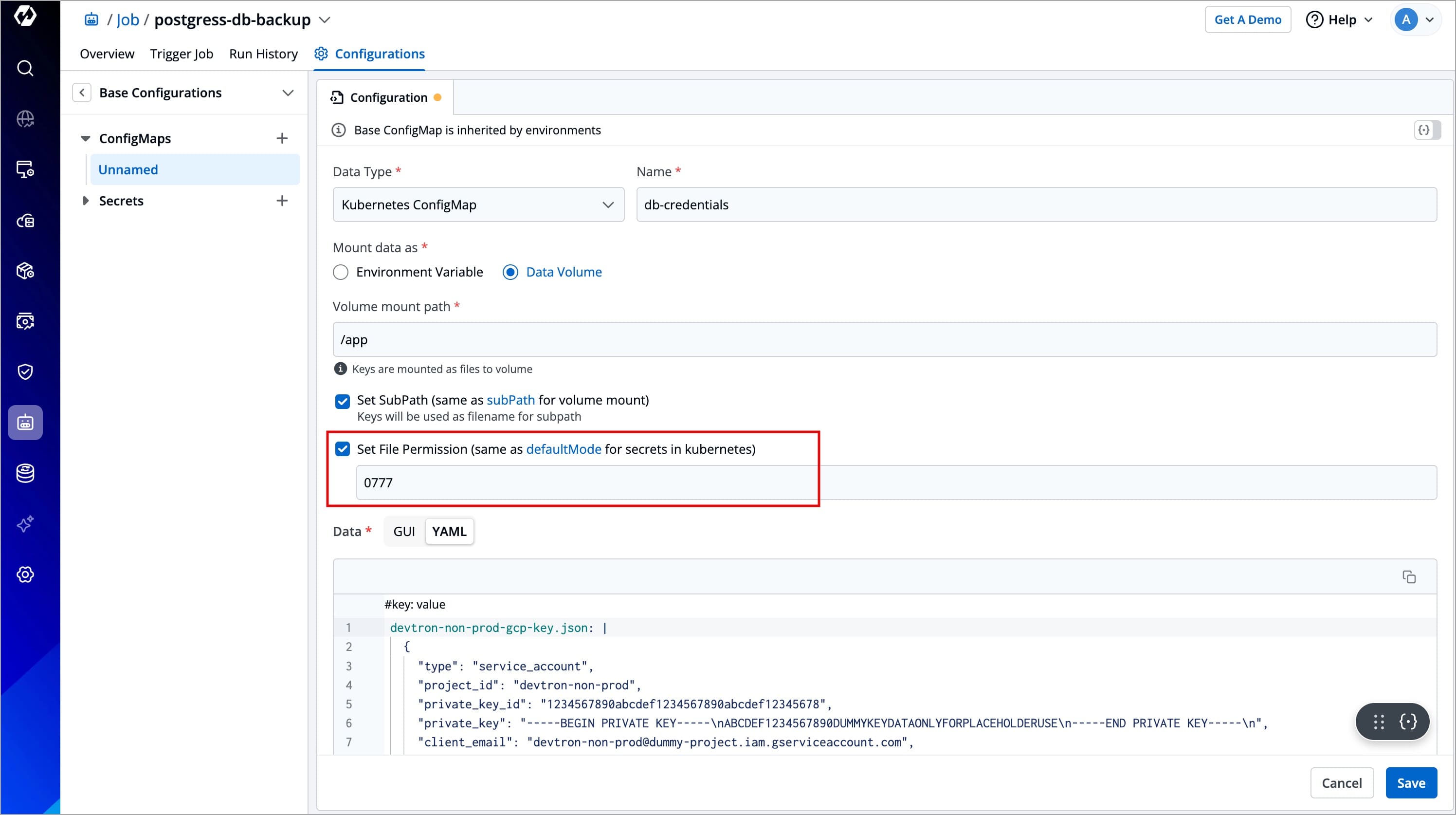Expand the Secrets tree section
Screen dimensions: 1456x815
(x=85, y=201)
